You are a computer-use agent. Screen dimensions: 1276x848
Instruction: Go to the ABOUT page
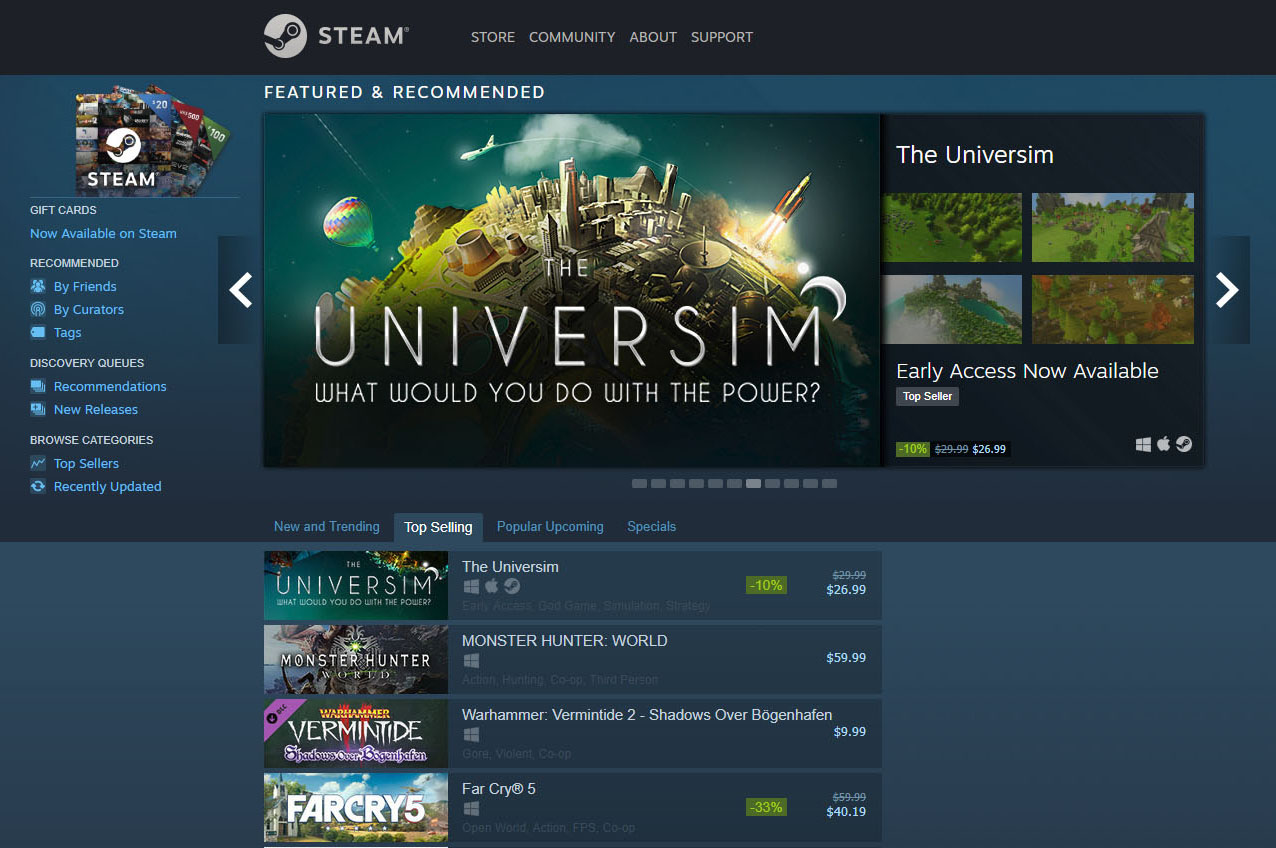653,37
